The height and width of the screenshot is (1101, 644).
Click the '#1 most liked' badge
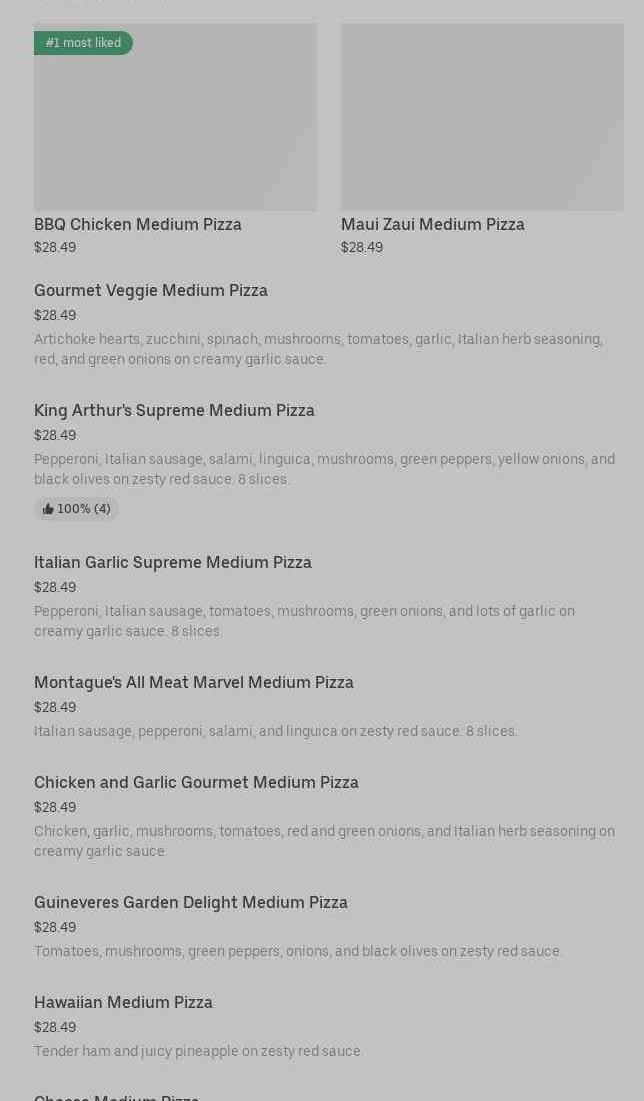(83, 43)
